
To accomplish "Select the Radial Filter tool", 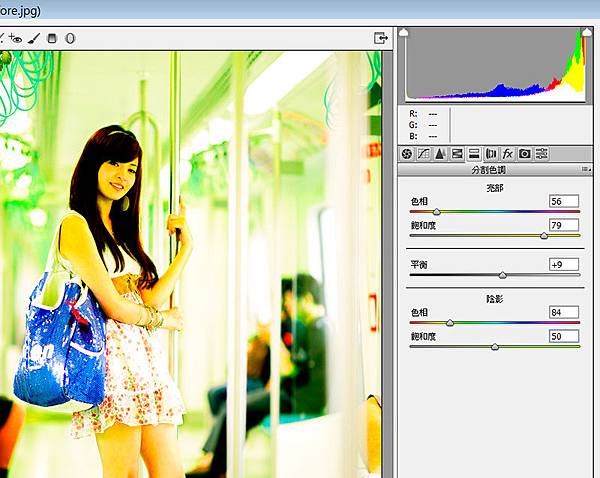I will point(70,38).
